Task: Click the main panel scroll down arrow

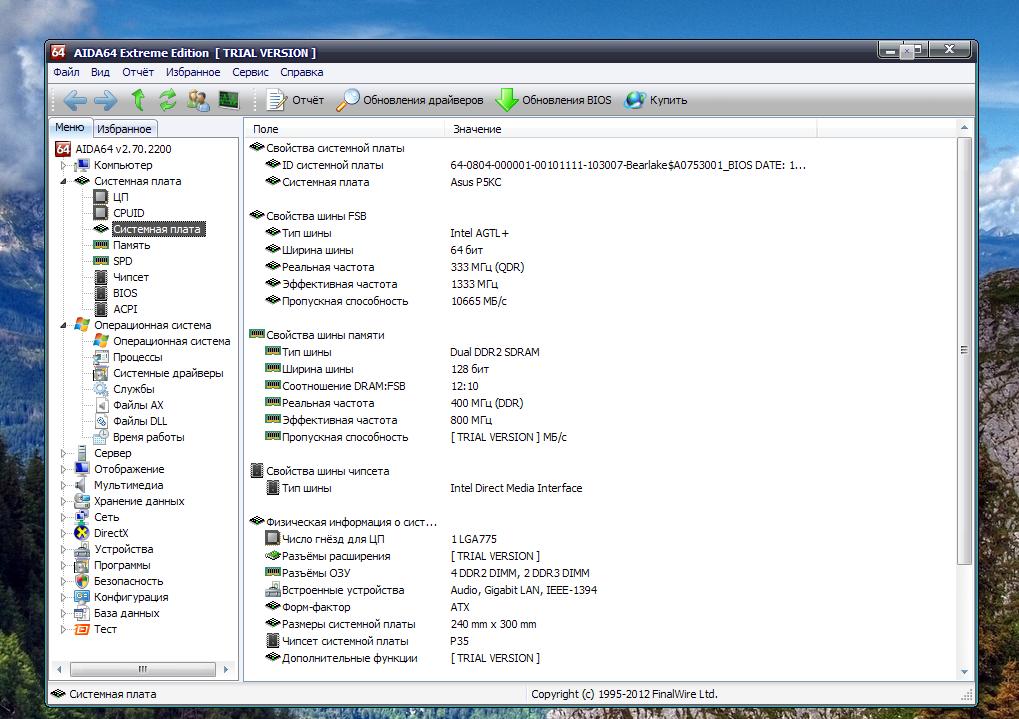Action: 964,672
